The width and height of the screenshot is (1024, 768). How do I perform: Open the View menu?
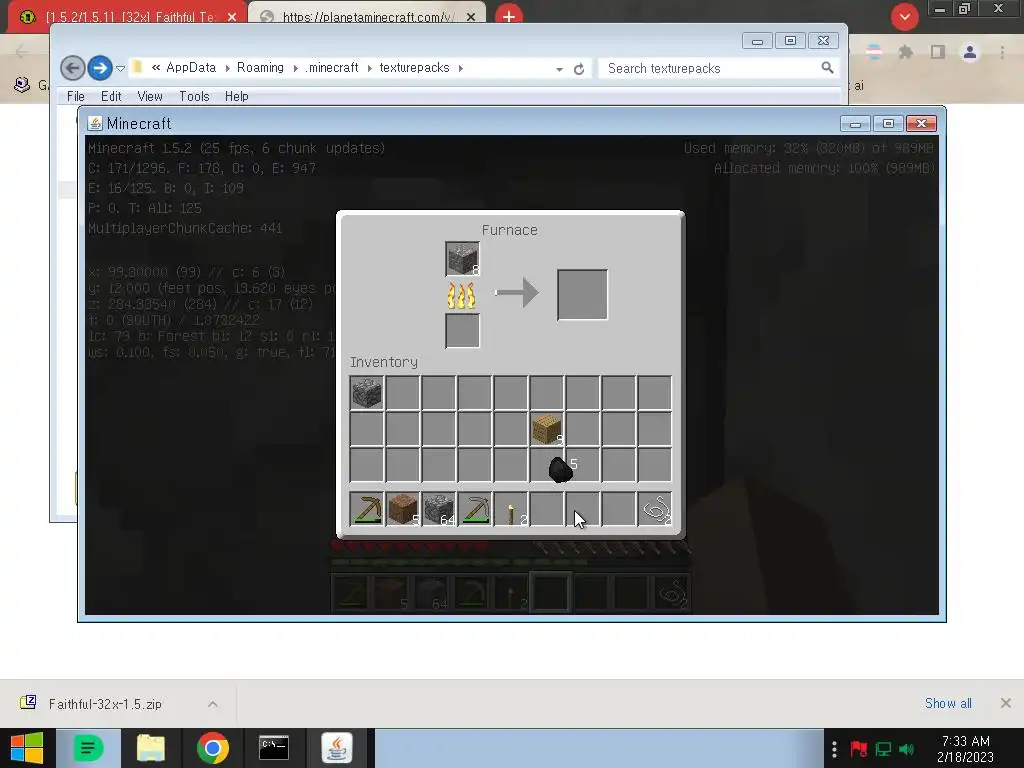150,97
